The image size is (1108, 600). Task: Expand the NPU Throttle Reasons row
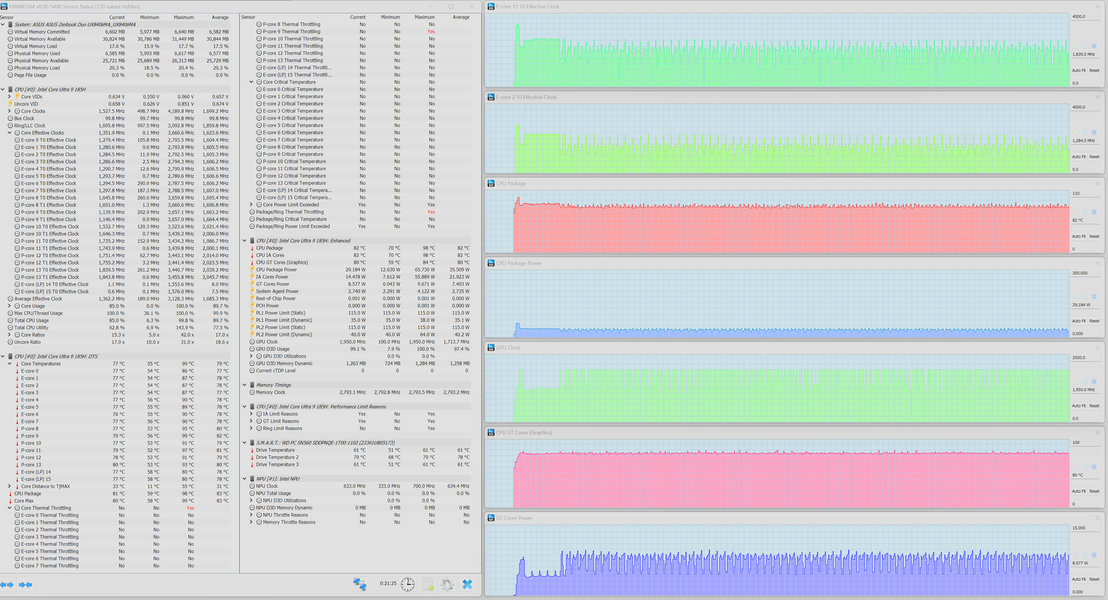252,515
